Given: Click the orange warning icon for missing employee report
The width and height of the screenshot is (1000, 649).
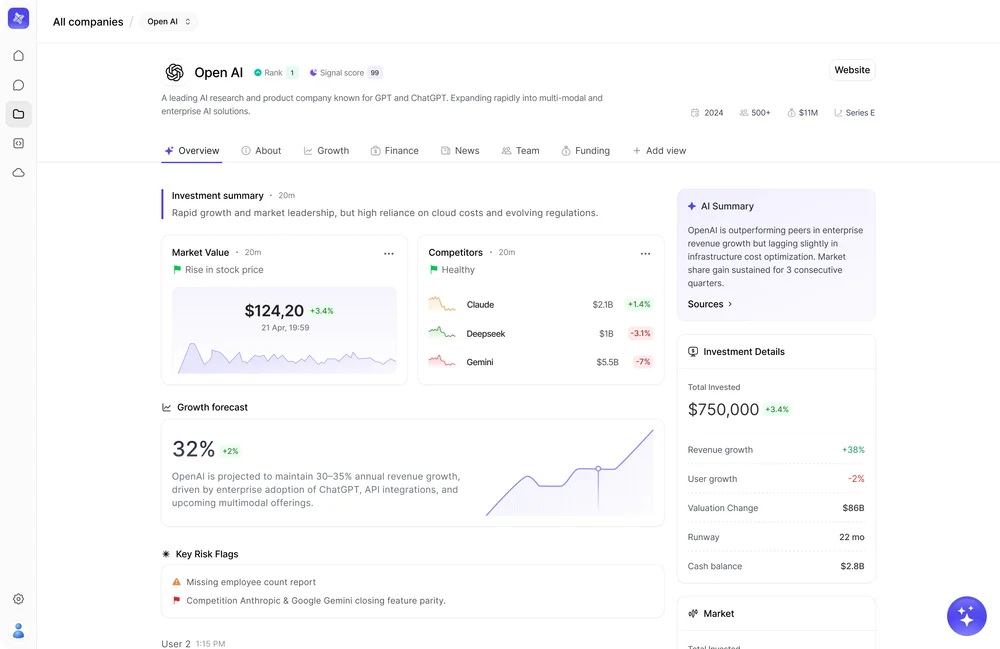Looking at the screenshot, I should click(177, 581).
